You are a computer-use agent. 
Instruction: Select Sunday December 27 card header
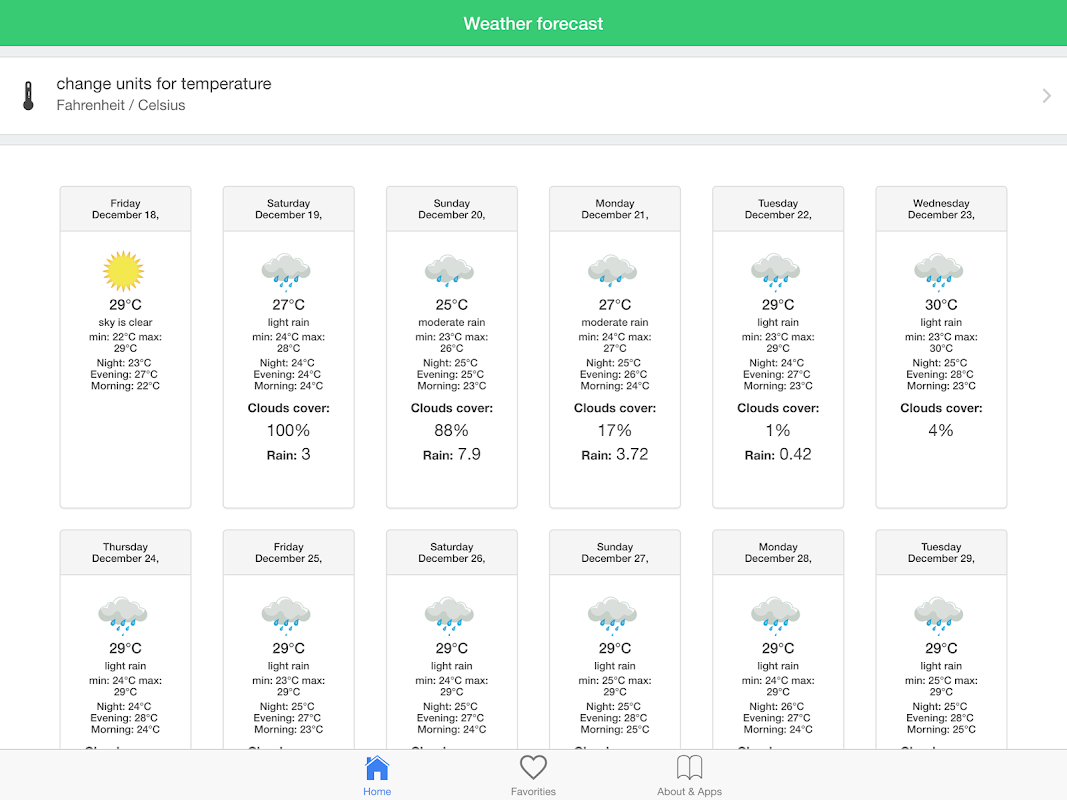tap(615, 552)
